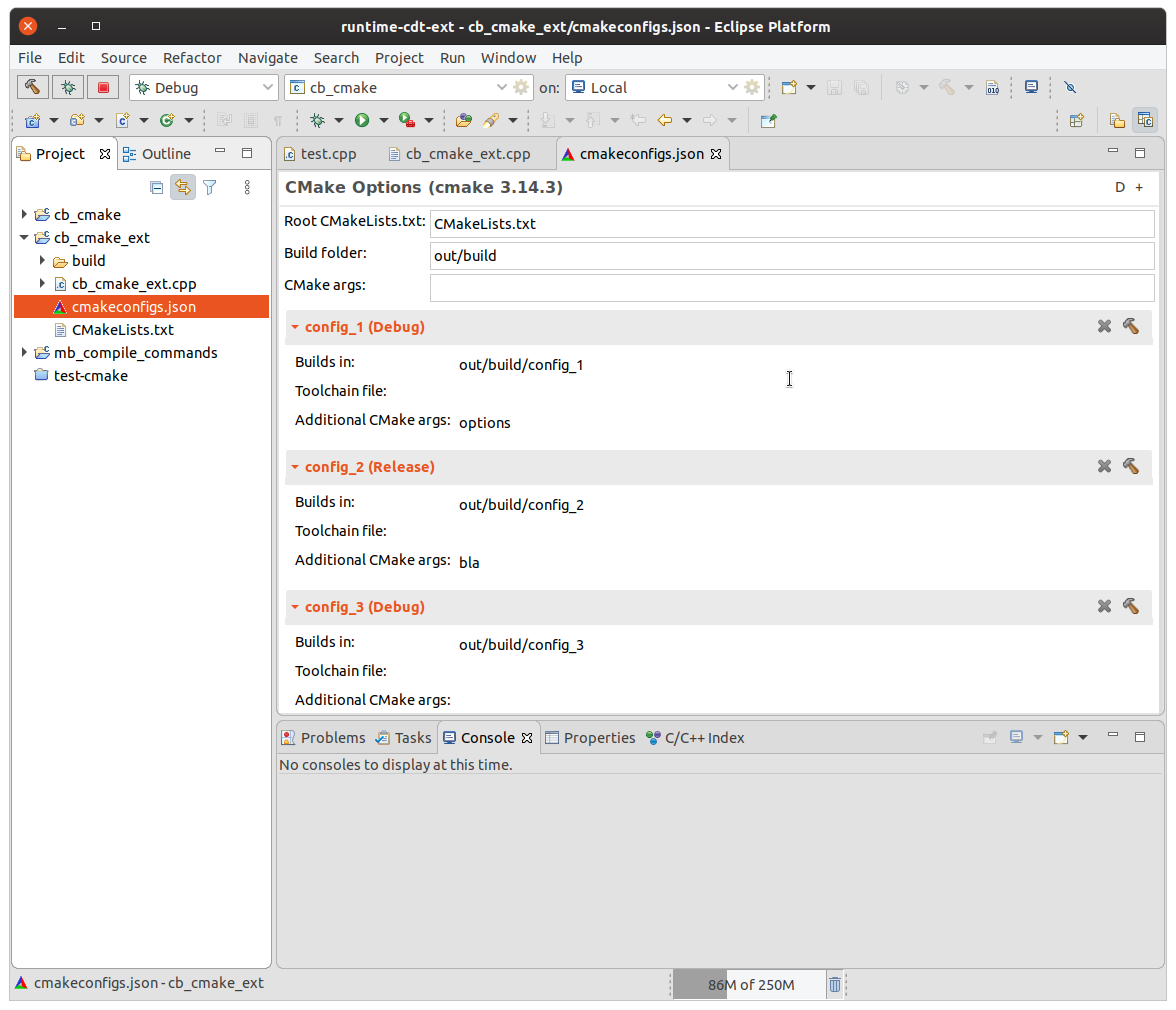Toggle Link with Editor in Project explorer

click(x=182, y=187)
